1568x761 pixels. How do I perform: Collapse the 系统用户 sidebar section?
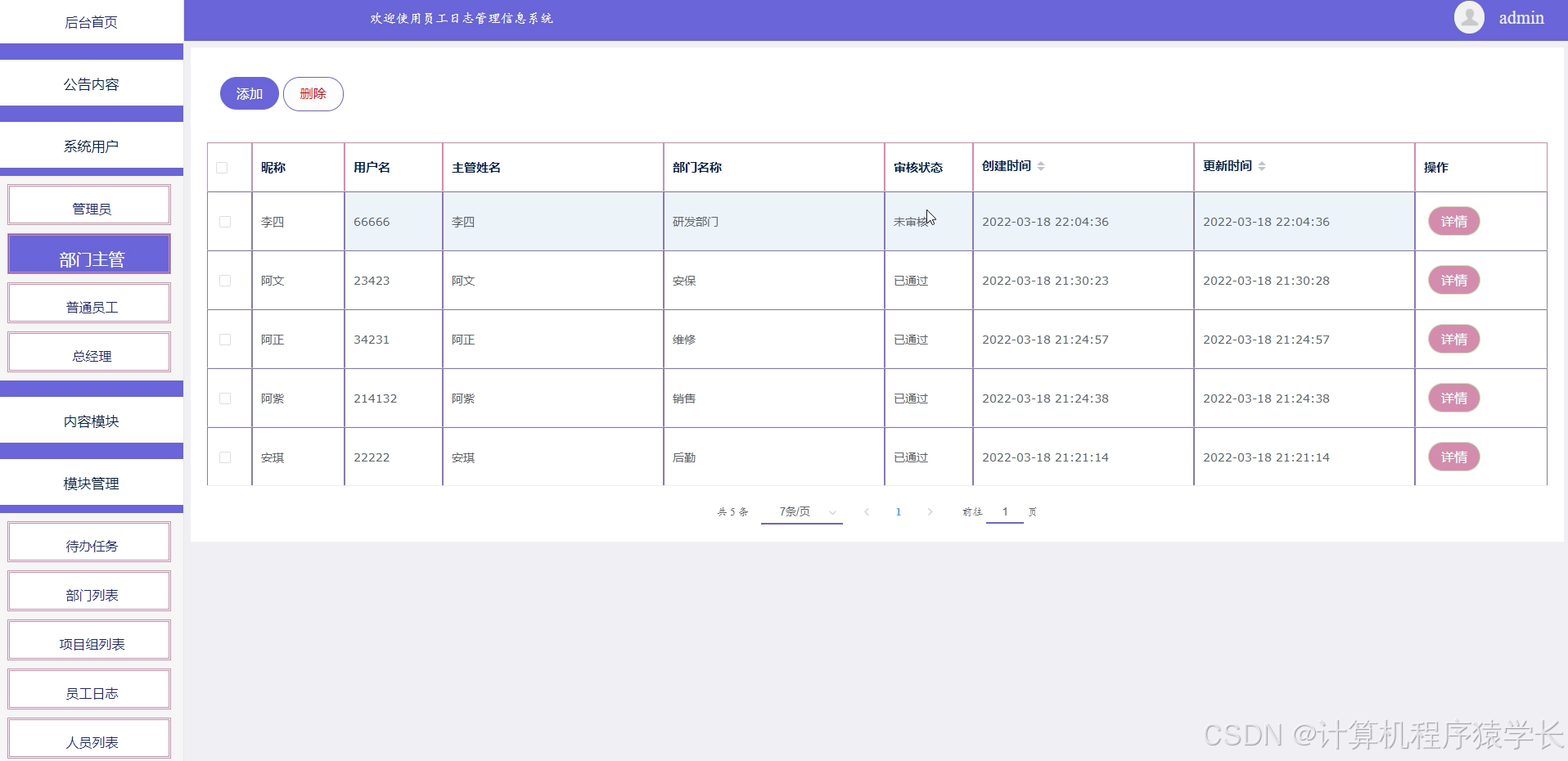92,146
